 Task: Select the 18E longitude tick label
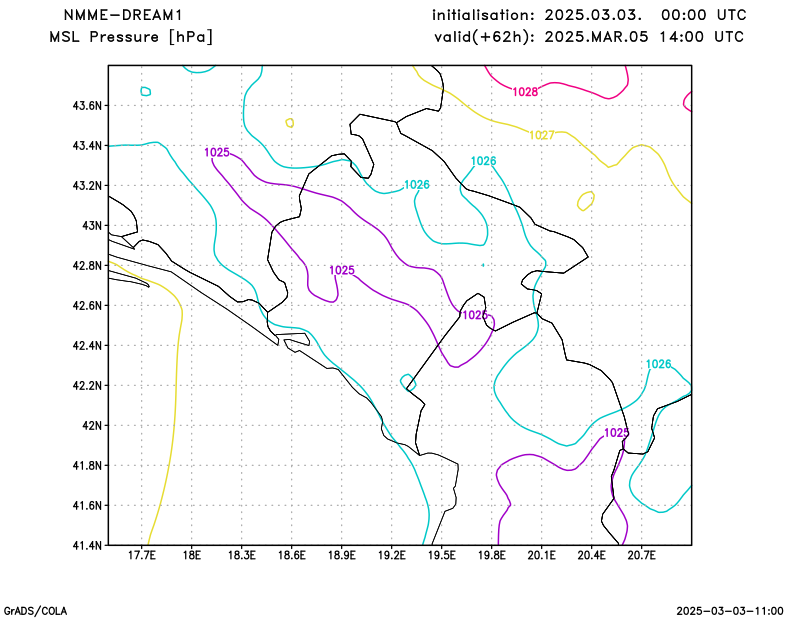192,555
